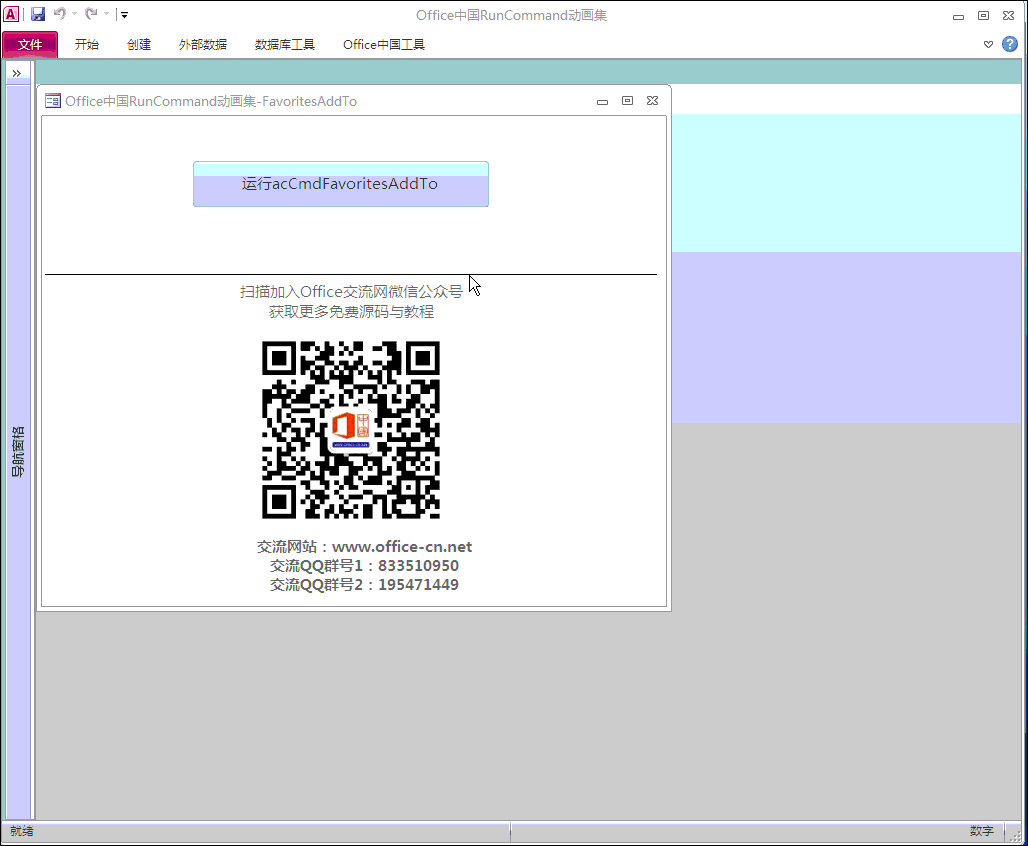The width and height of the screenshot is (1028, 846).
Task: Minimize the FavoritesAddTo form window
Action: pos(603,101)
